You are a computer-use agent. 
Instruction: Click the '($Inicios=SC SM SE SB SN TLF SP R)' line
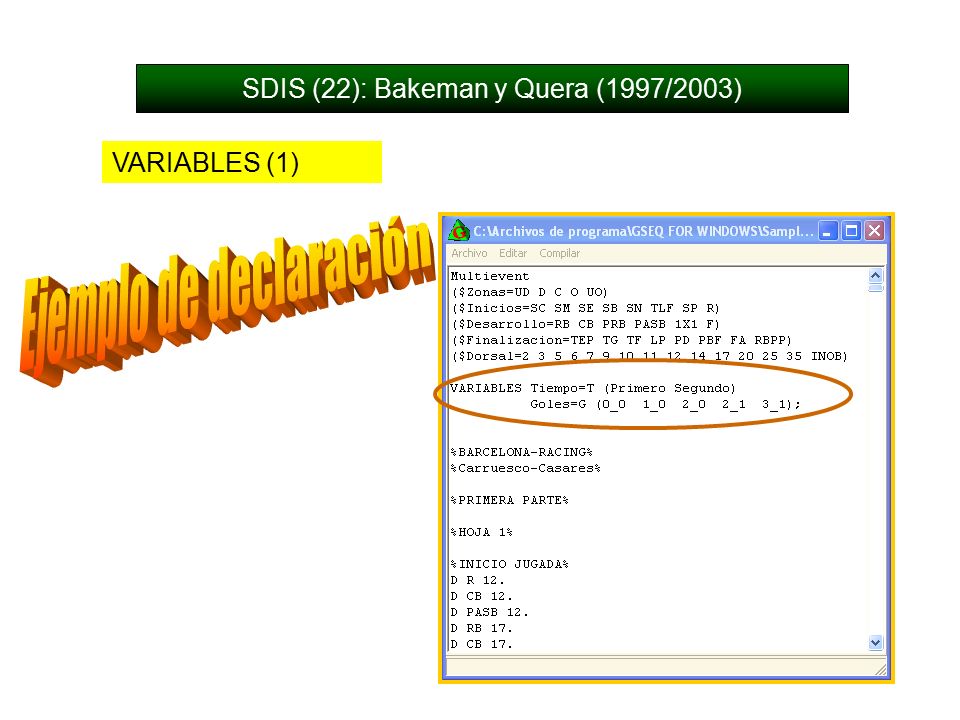[585, 308]
